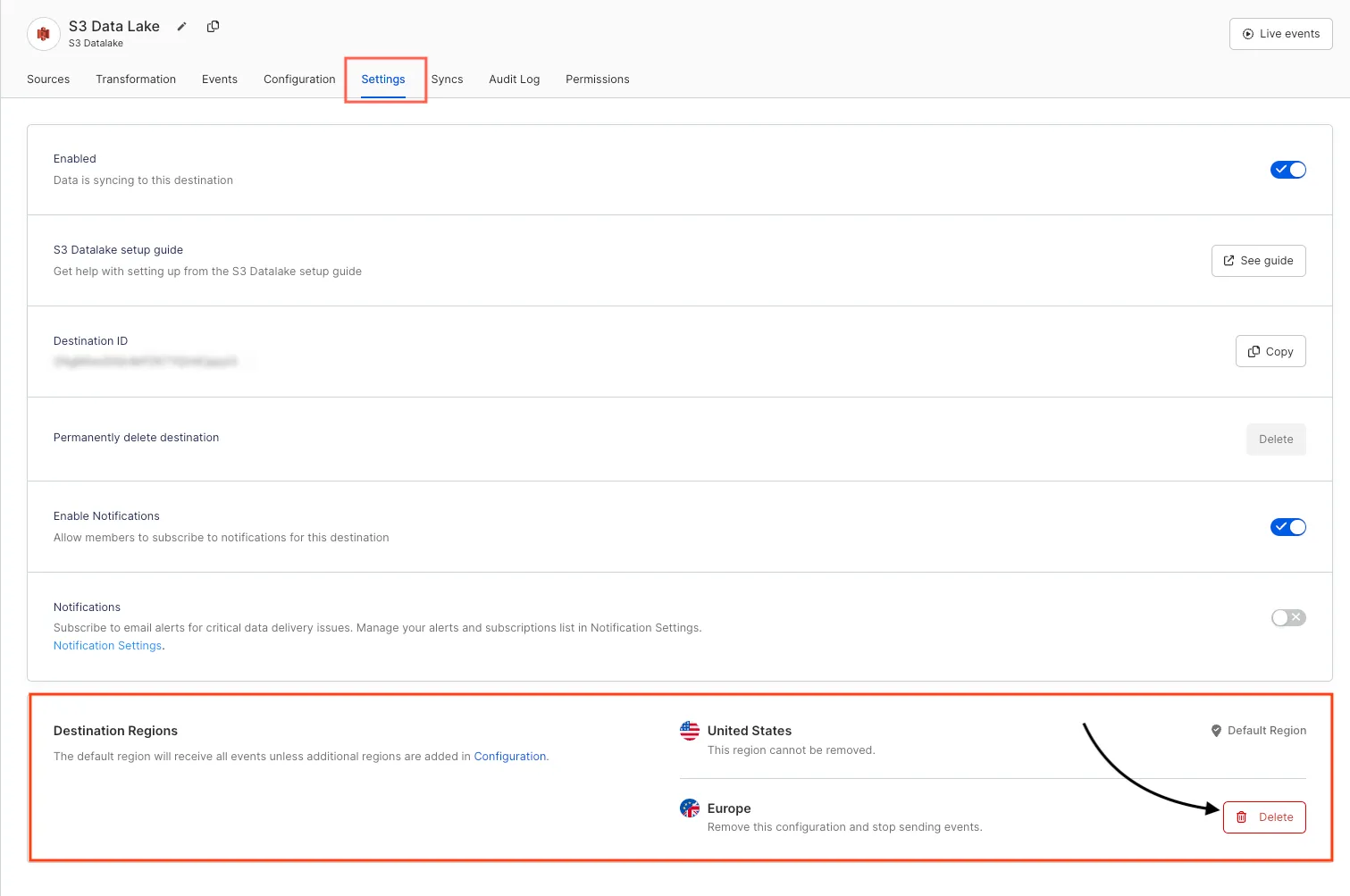Click 'Data is syncing to this destination' text
The width and height of the screenshot is (1350, 896).
tap(143, 180)
